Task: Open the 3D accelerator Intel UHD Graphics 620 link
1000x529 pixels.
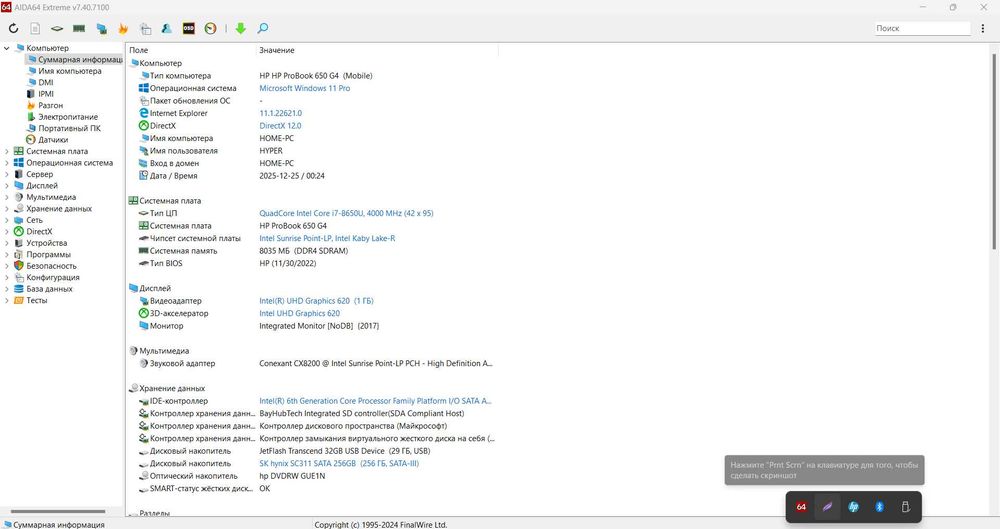Action: pyautogui.click(x=300, y=313)
